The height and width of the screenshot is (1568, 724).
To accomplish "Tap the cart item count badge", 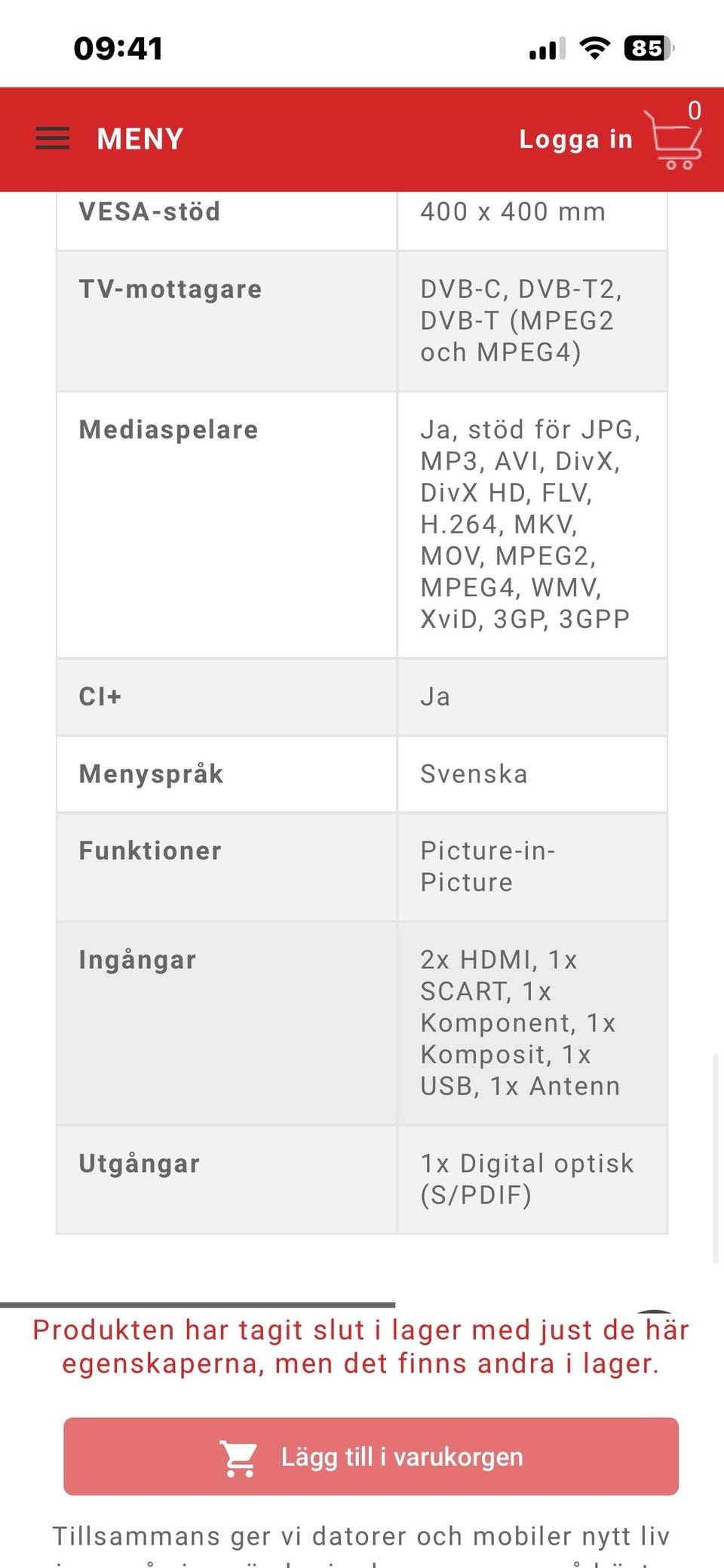I will pyautogui.click(x=695, y=111).
